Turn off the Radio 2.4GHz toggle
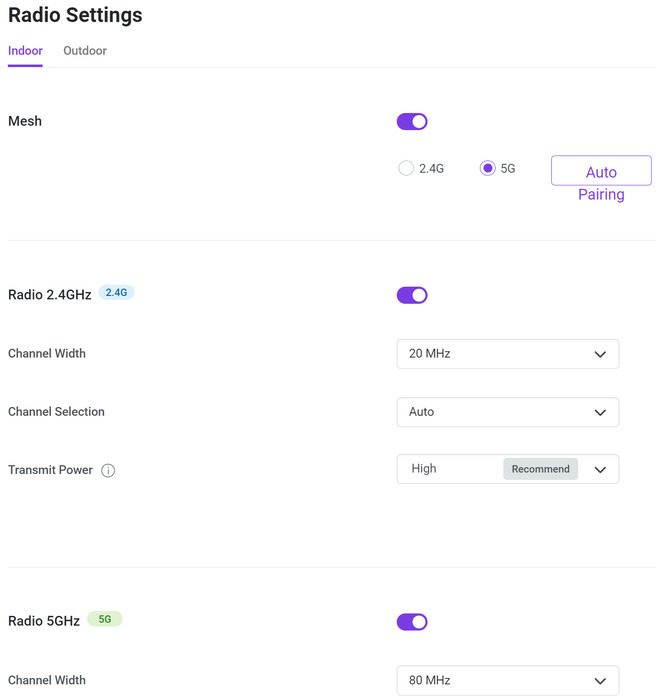Screen dimensions: 656x700 (x=412, y=295)
